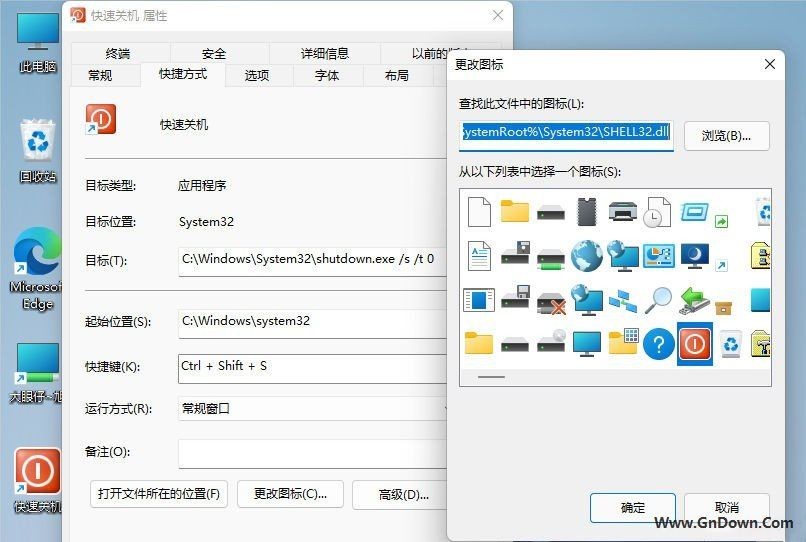806x542 pixels.
Task: Click the 更改图标(C)... button
Action: [290, 494]
